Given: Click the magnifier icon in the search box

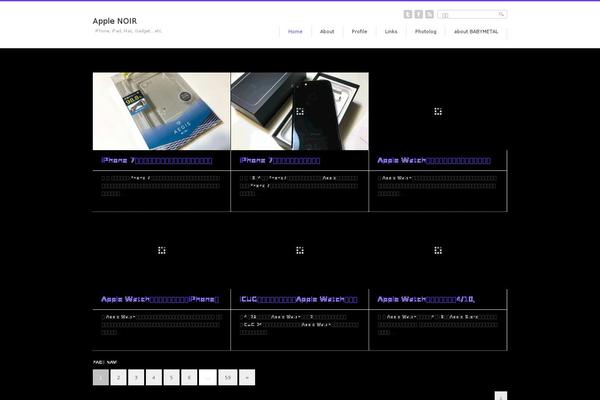Looking at the screenshot, I should click(x=501, y=14).
